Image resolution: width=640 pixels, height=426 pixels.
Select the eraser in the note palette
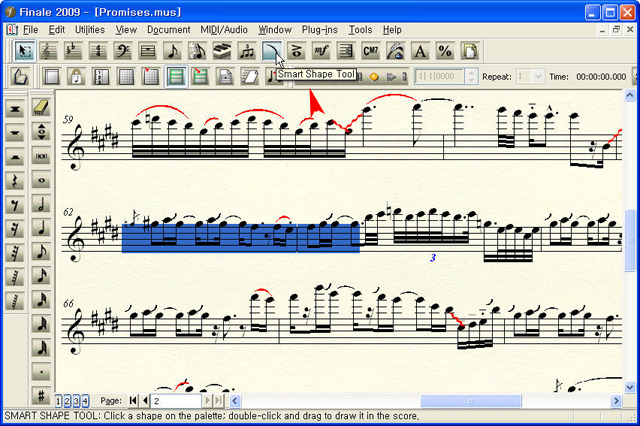click(41, 107)
